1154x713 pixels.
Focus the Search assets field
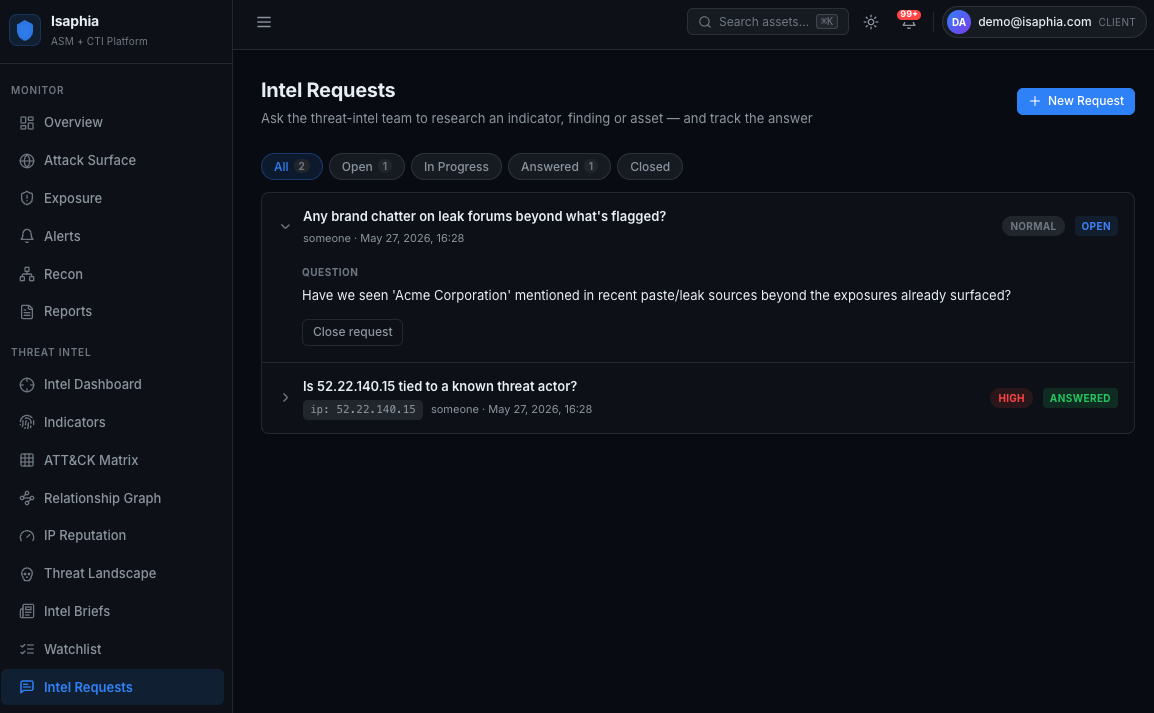[x=768, y=22]
